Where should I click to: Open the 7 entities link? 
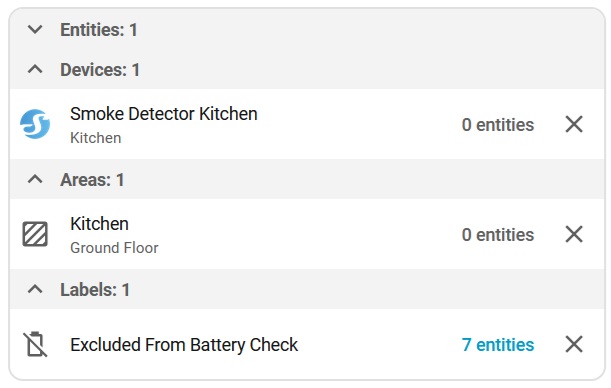(498, 345)
